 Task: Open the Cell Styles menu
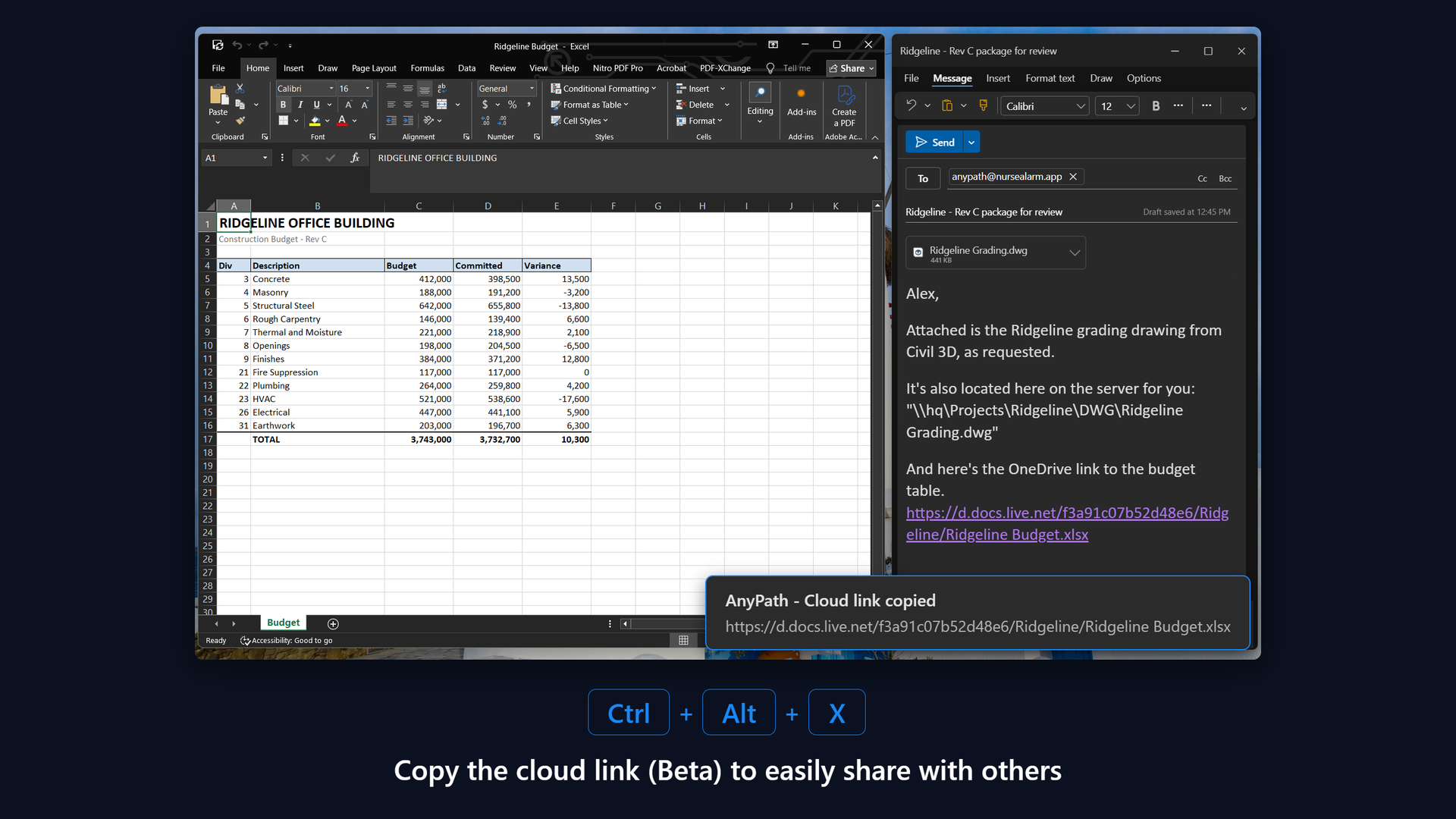(579, 121)
